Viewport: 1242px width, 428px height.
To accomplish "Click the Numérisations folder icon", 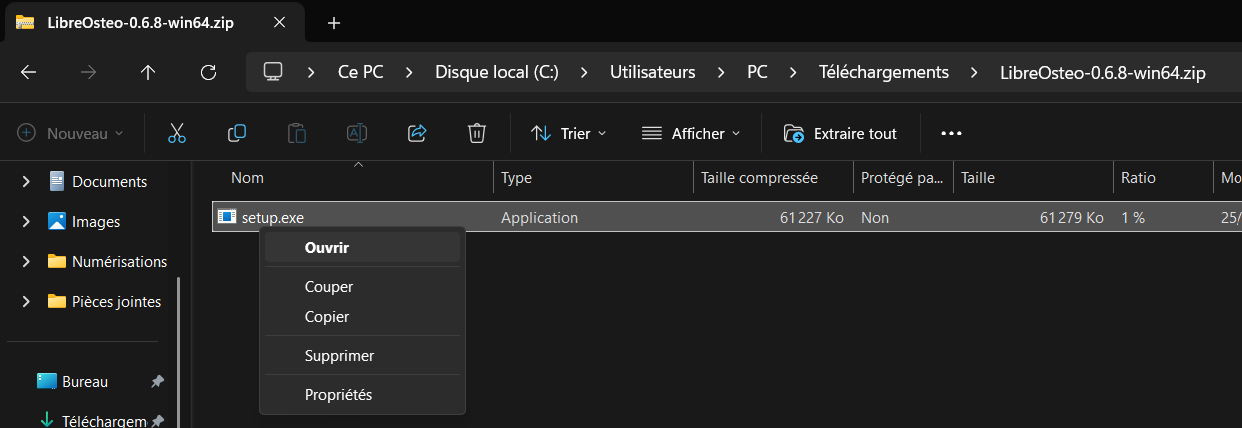I will (57, 261).
